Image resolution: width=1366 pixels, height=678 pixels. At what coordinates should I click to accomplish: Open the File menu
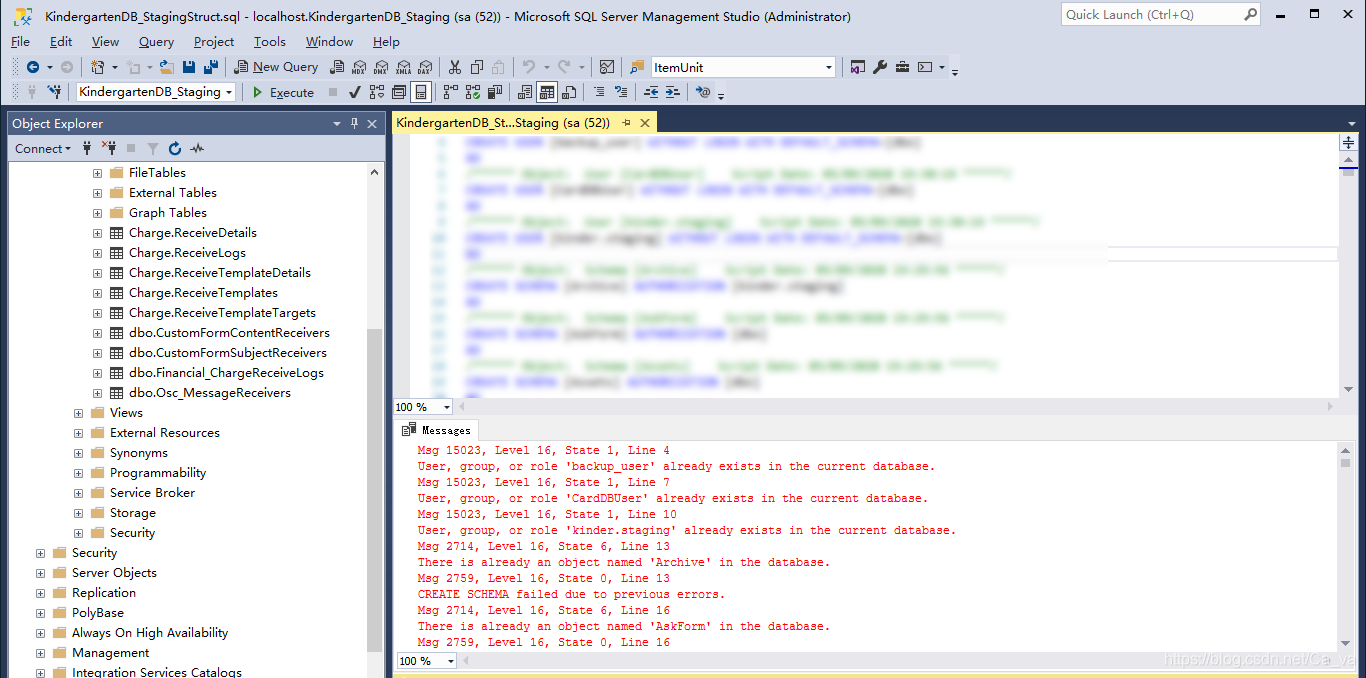coord(20,41)
